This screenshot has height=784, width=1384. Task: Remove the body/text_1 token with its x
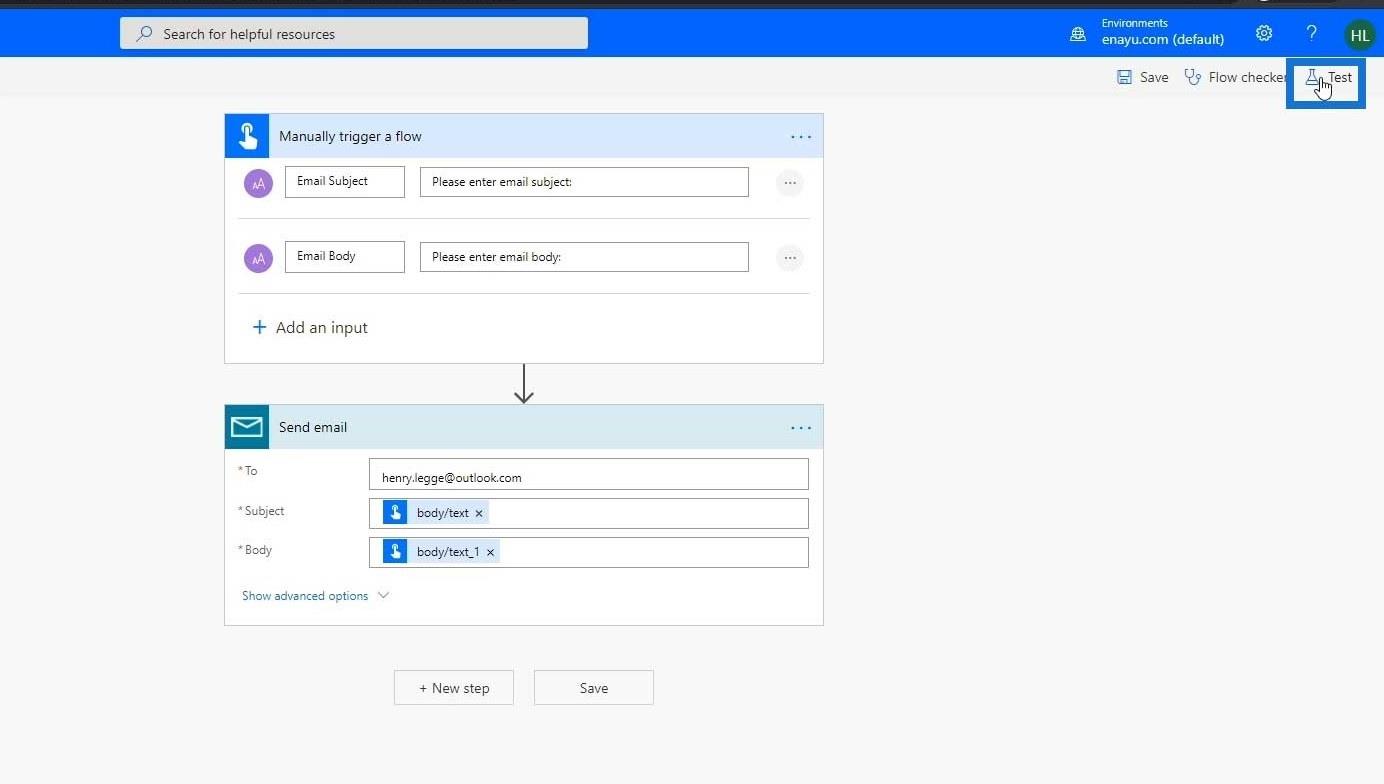(490, 552)
